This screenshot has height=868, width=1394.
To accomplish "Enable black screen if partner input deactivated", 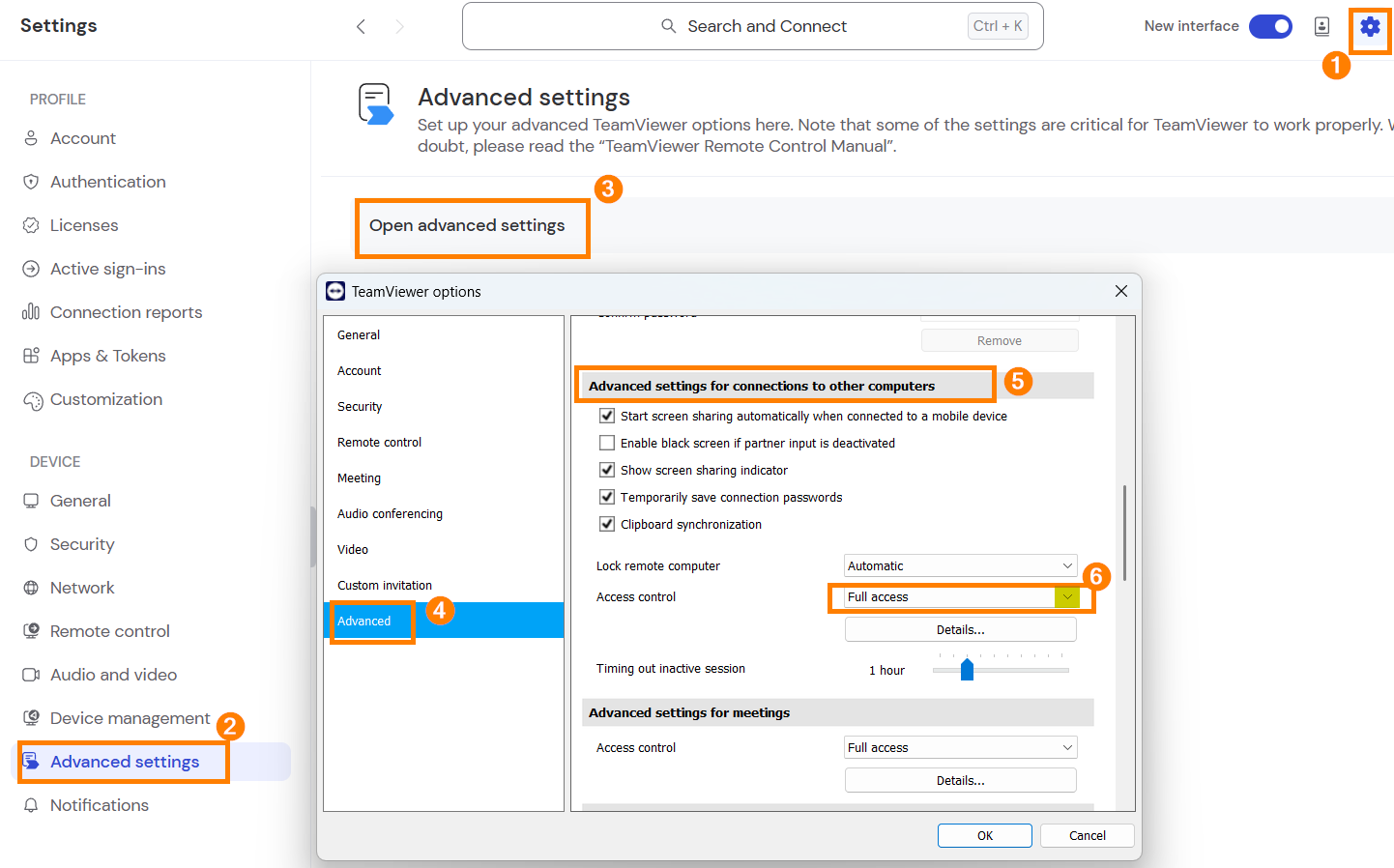I will pyautogui.click(x=607, y=443).
